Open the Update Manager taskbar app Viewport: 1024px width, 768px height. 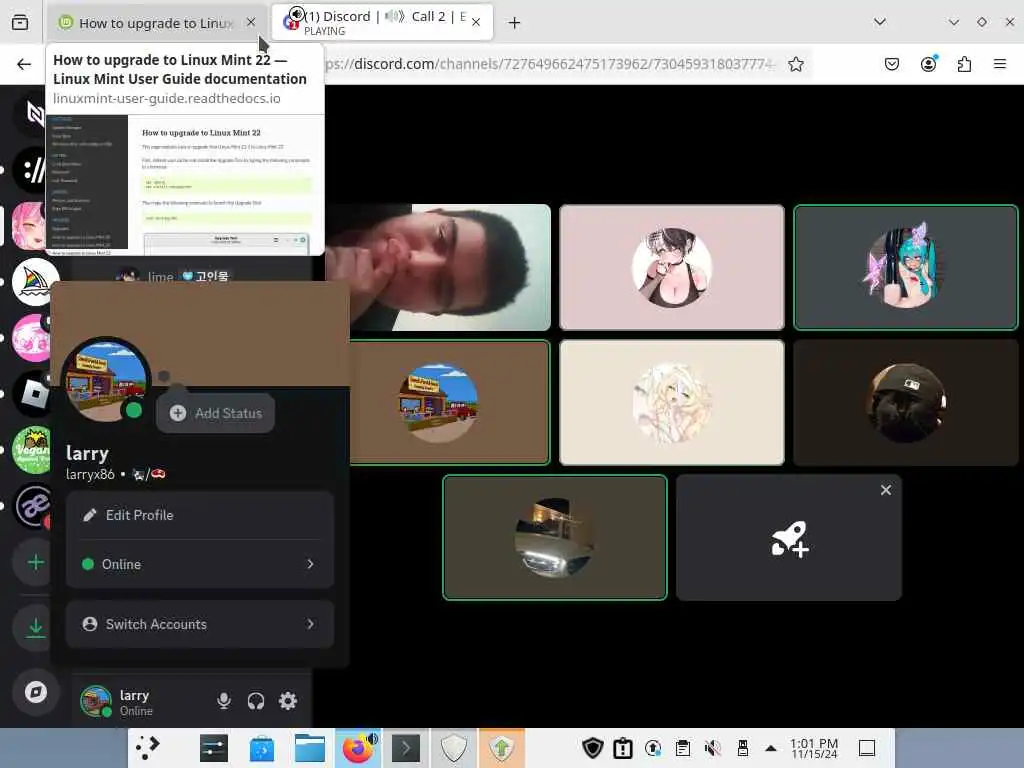(502, 748)
